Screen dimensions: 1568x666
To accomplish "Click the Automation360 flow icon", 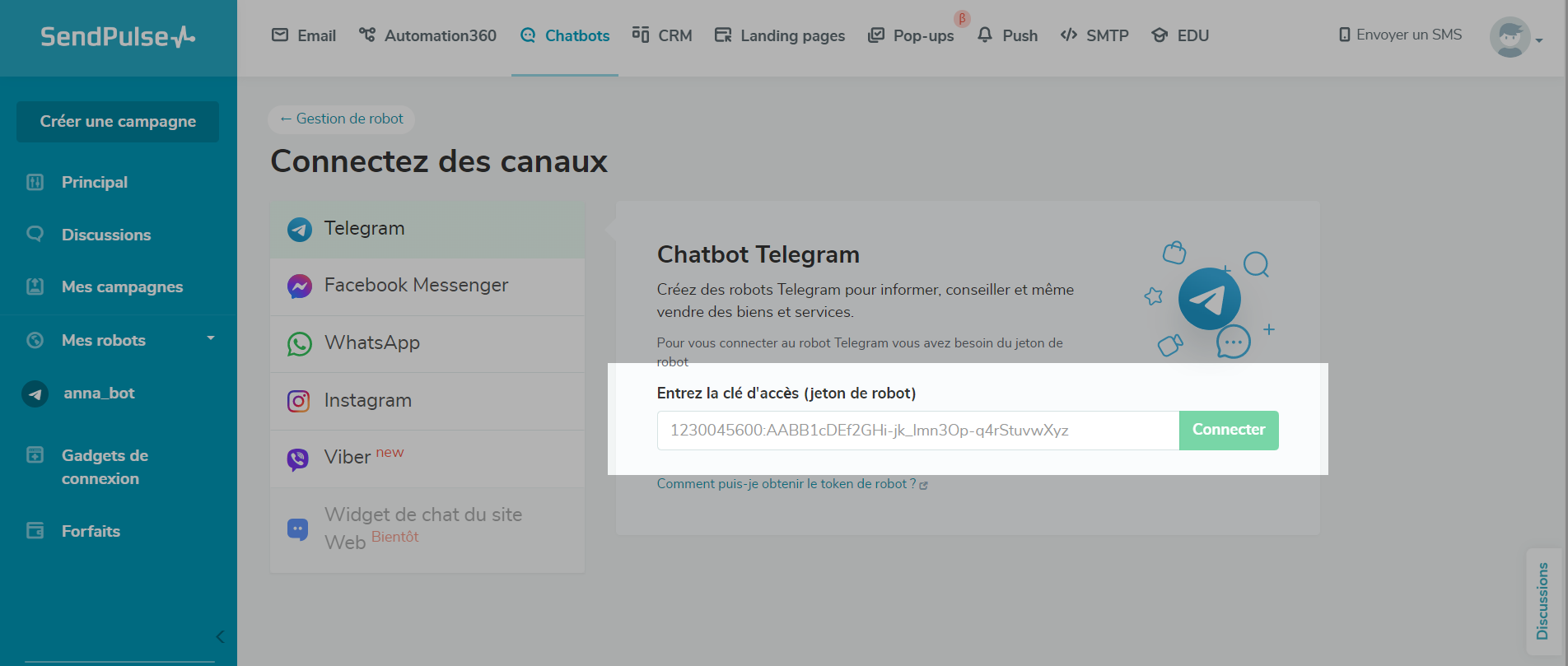I will point(367,35).
